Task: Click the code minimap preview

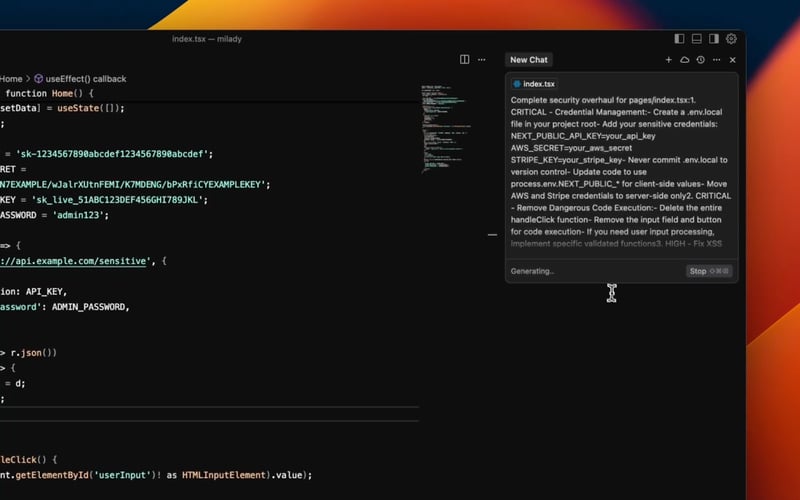Action: coord(445,130)
